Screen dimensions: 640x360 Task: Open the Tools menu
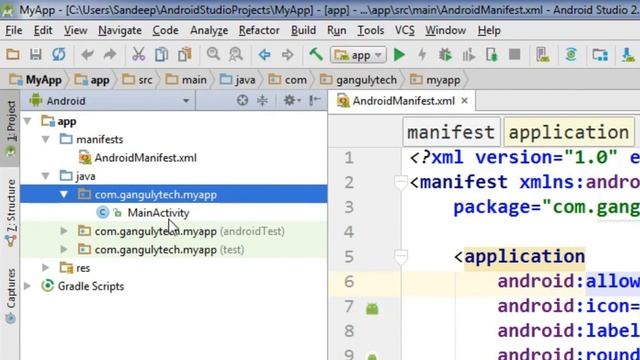[x=370, y=31]
